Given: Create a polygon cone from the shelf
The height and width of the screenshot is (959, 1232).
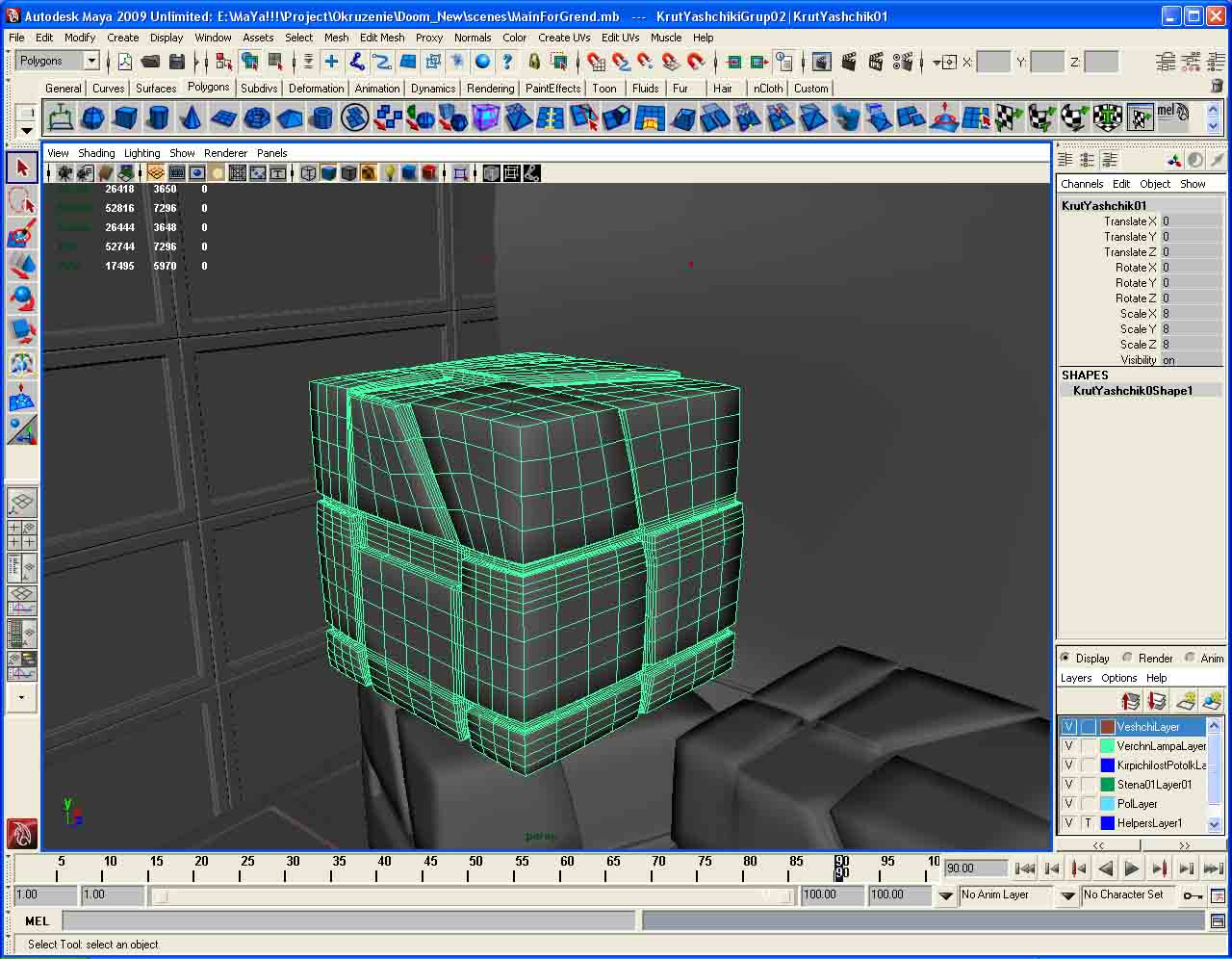Looking at the screenshot, I should click(x=191, y=118).
